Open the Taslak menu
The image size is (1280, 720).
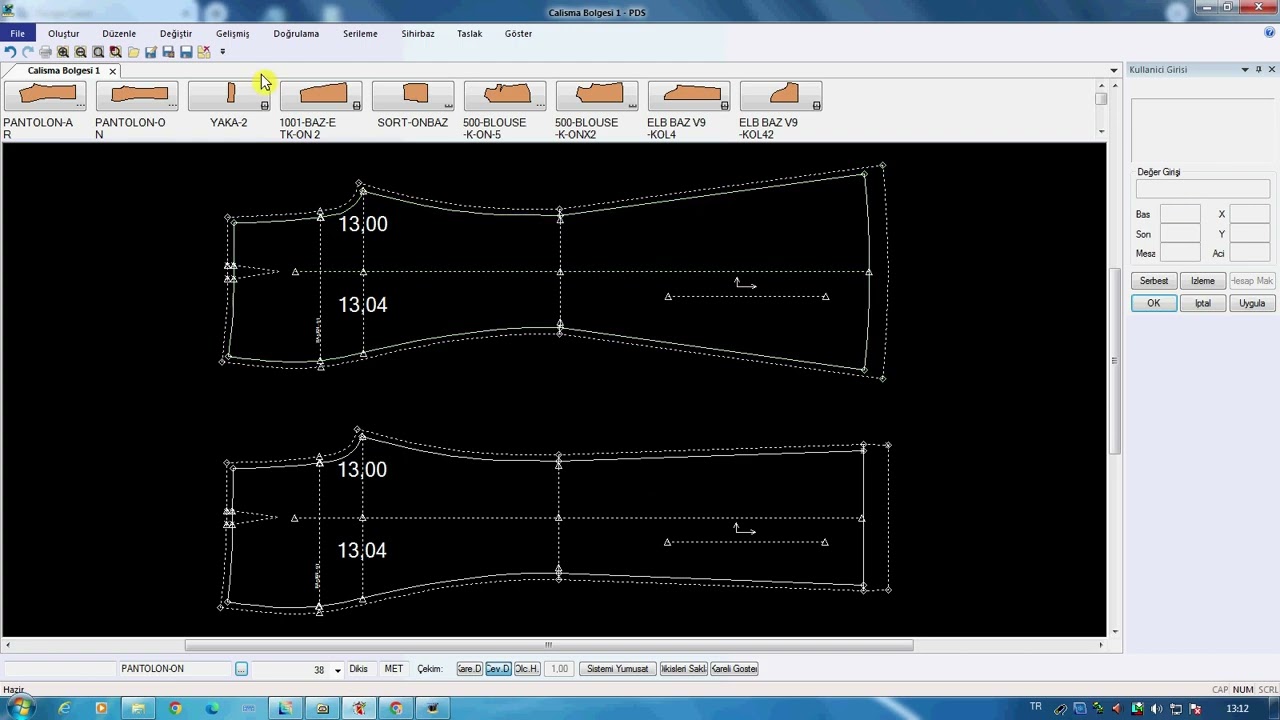(469, 33)
